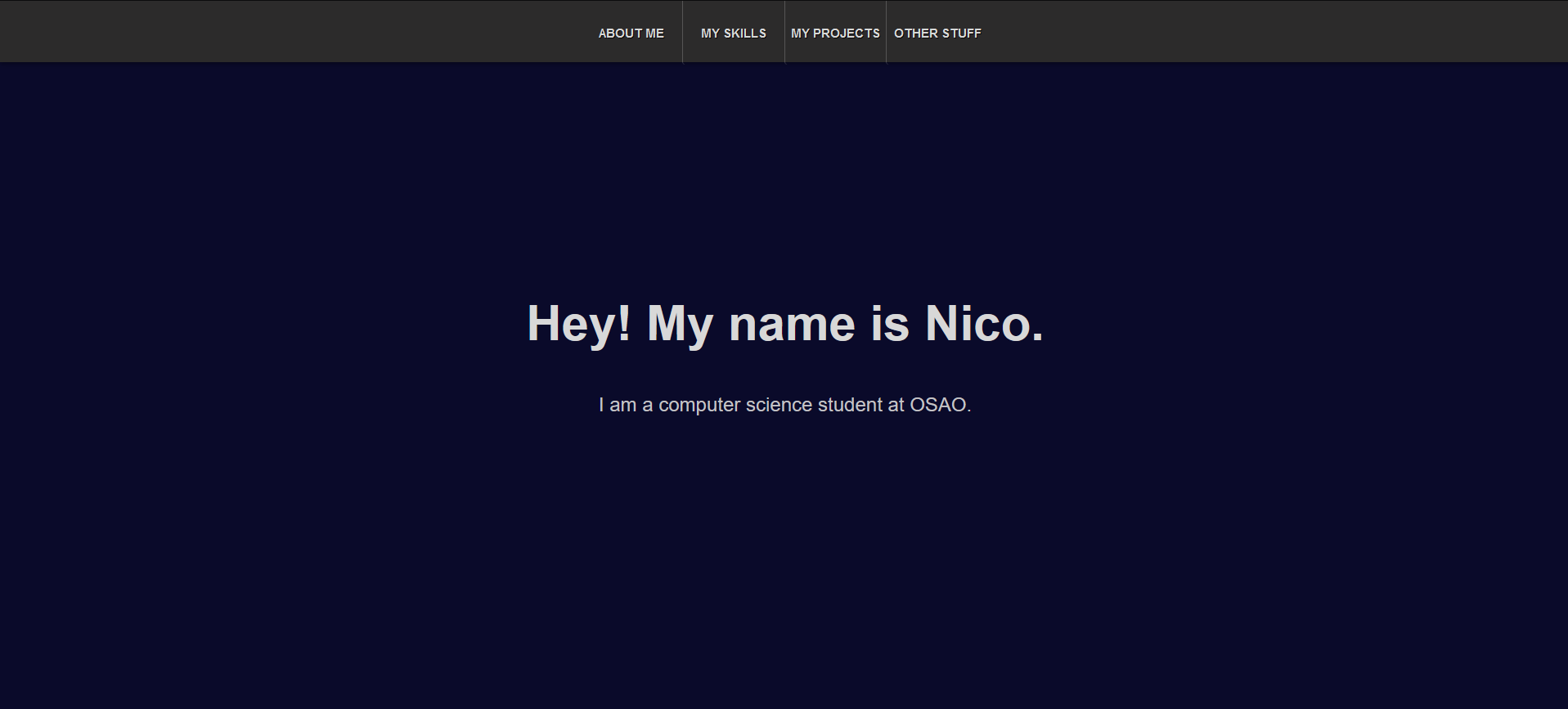Image resolution: width=1568 pixels, height=709 pixels.
Task: Open the About Me nav link
Action: pos(631,34)
